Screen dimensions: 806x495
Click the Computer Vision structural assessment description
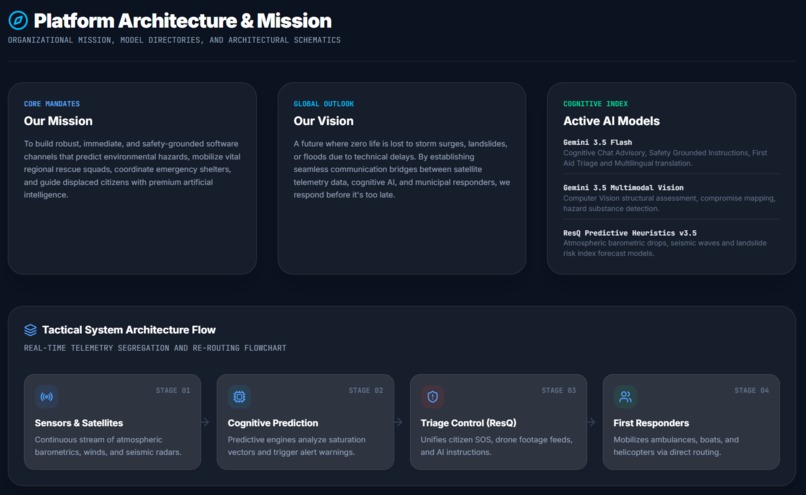coord(669,204)
